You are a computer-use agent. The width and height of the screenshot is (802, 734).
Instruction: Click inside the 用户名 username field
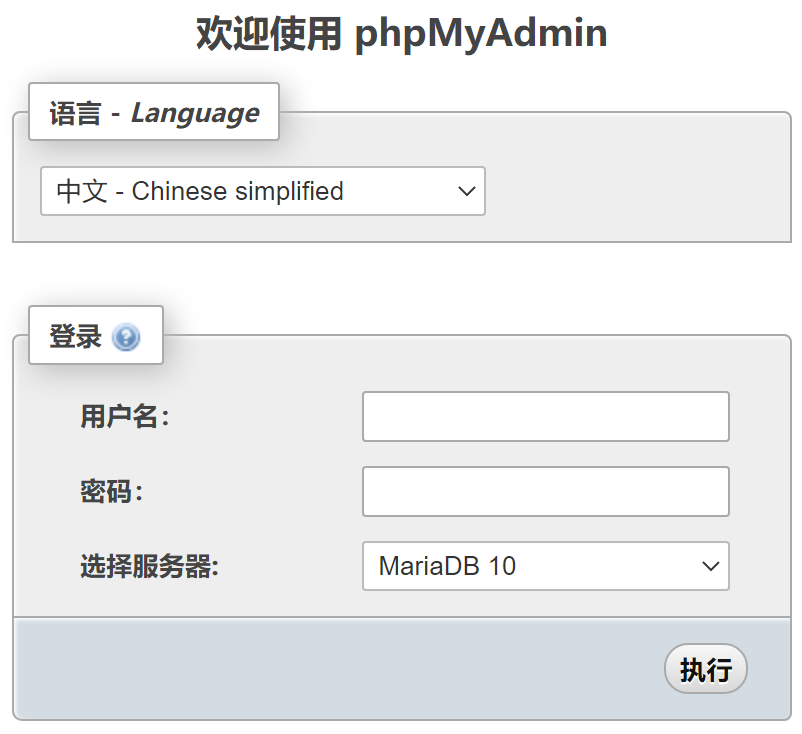pos(545,417)
